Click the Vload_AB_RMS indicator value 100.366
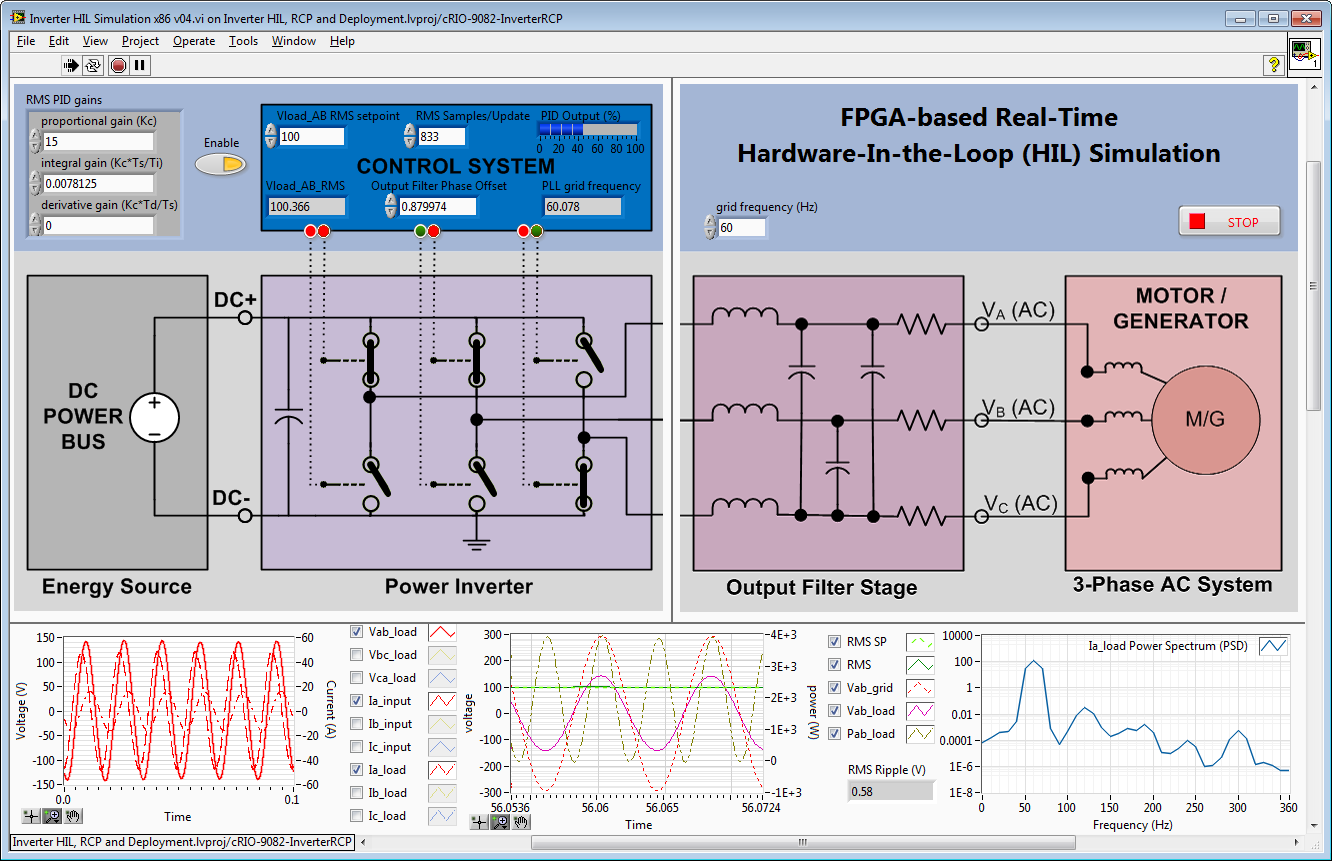Viewport: 1332px width, 861px height. (306, 206)
